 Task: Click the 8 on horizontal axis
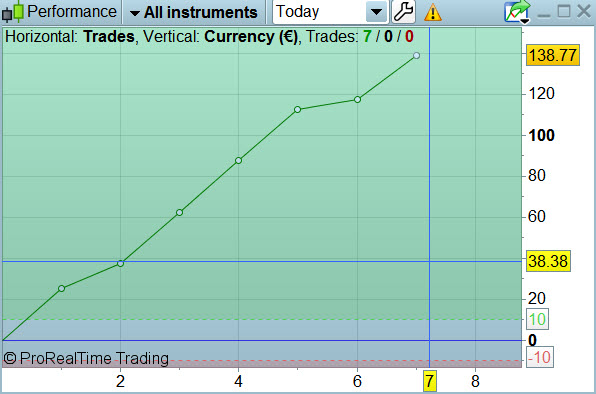coord(475,381)
